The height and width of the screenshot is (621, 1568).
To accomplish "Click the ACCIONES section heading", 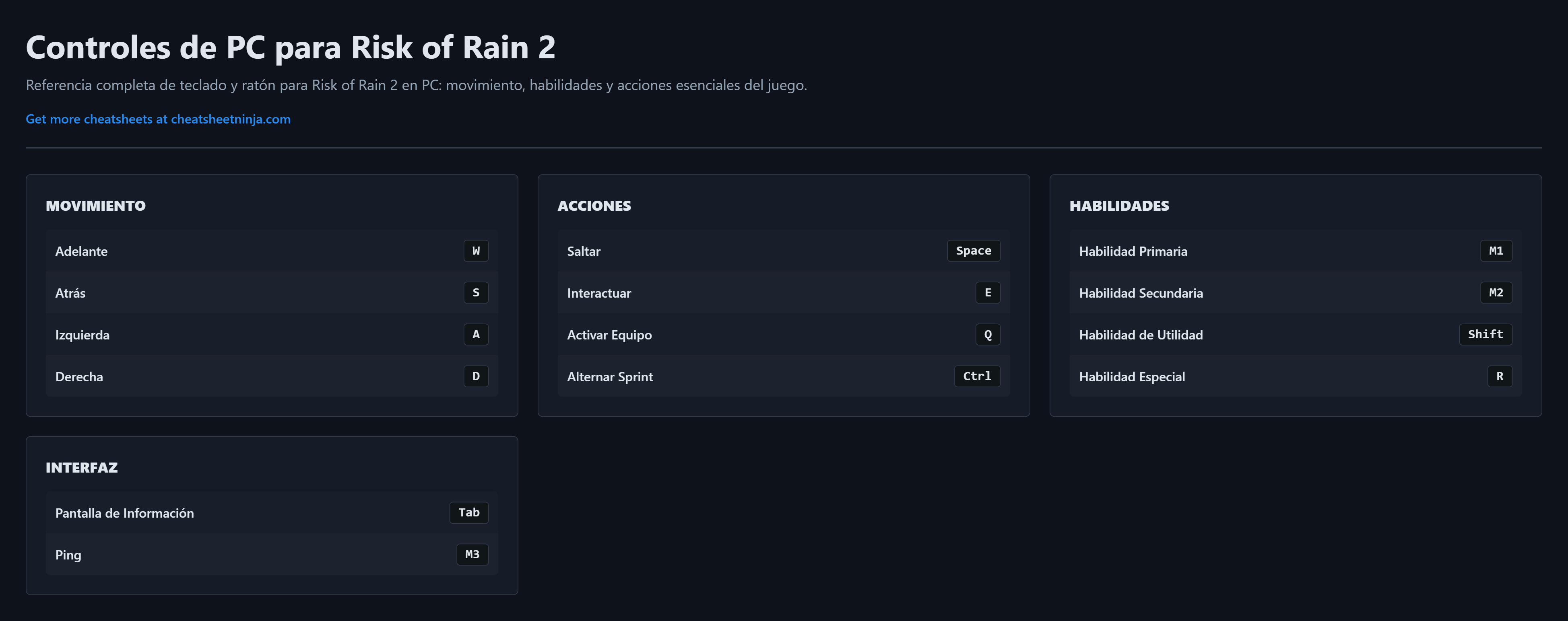I will (594, 206).
